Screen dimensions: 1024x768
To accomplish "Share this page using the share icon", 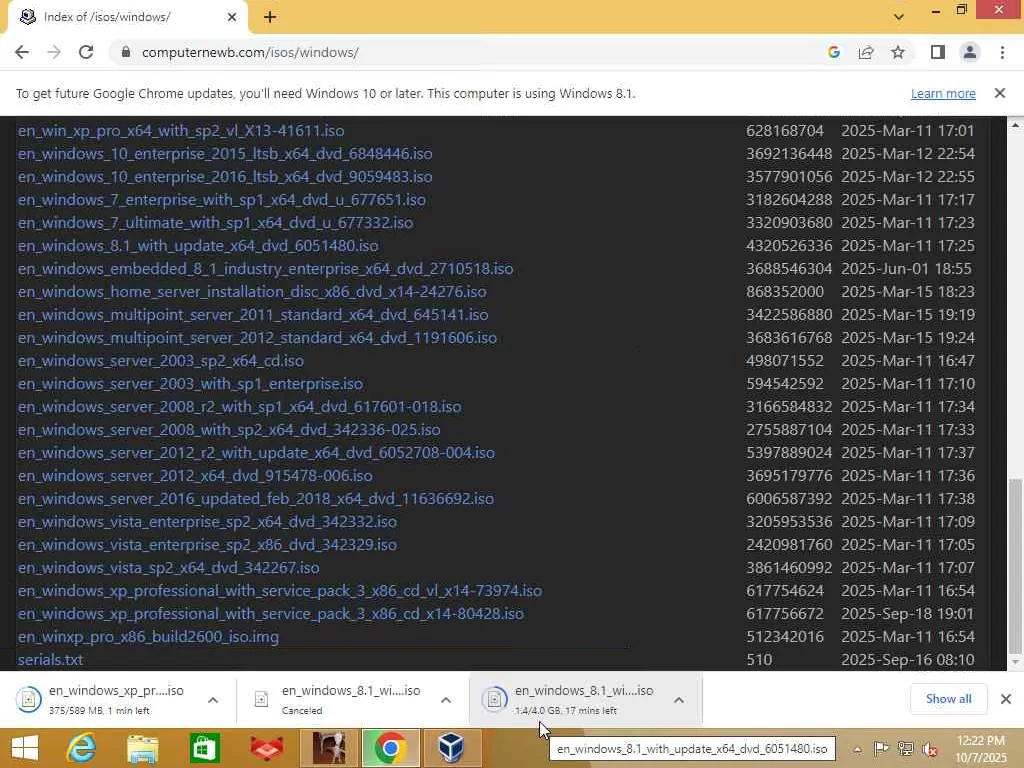I will [866, 52].
